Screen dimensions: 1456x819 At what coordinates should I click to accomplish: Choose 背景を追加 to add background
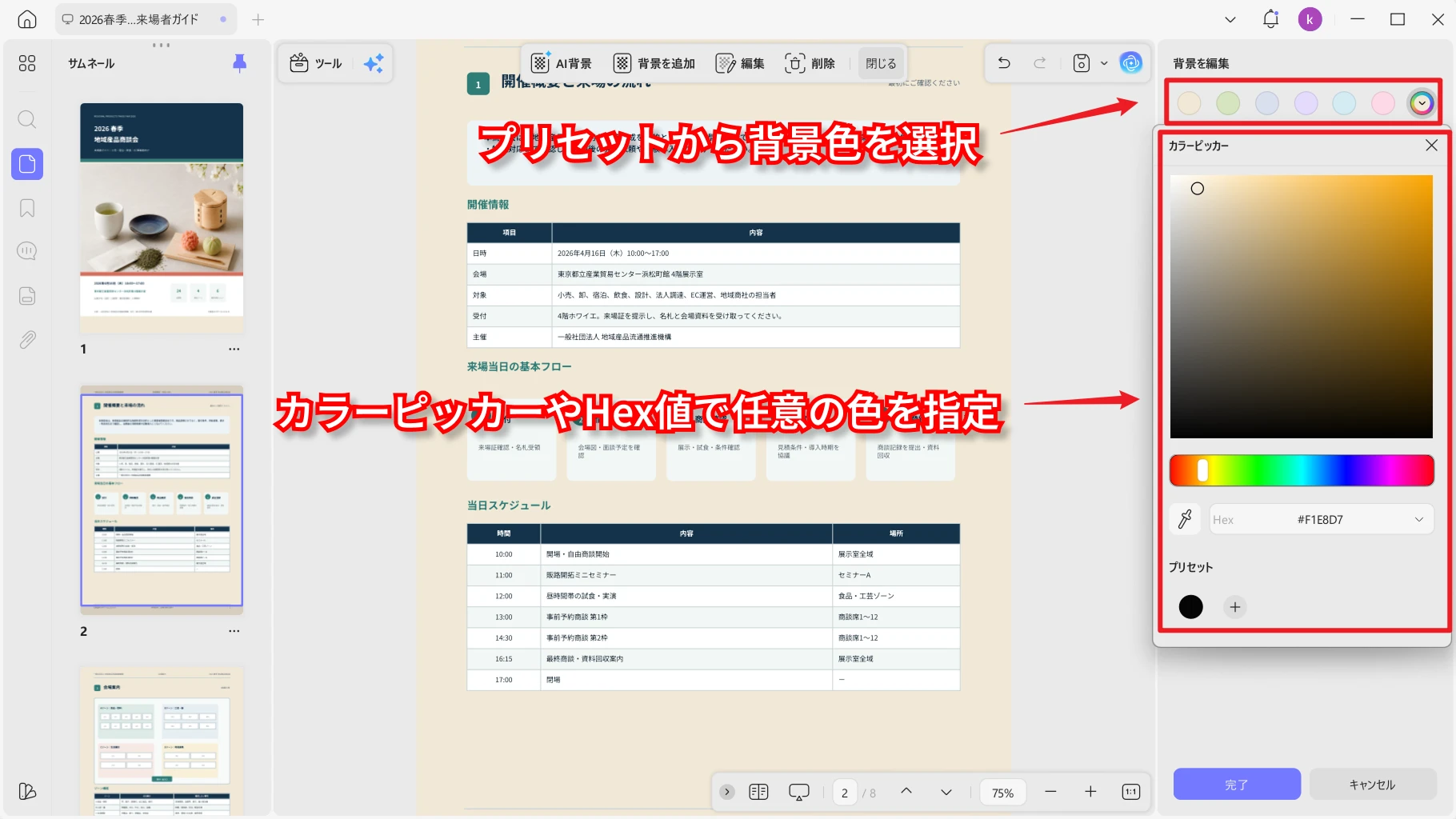click(x=654, y=63)
